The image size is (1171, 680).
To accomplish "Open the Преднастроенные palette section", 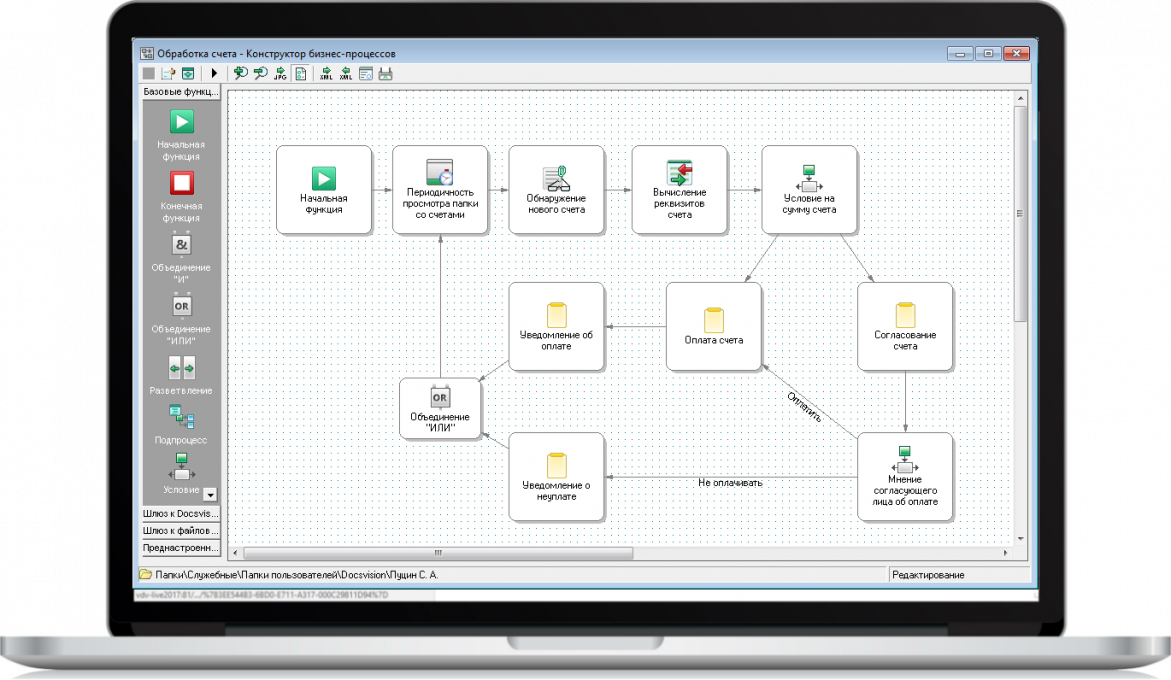I will click(x=180, y=548).
